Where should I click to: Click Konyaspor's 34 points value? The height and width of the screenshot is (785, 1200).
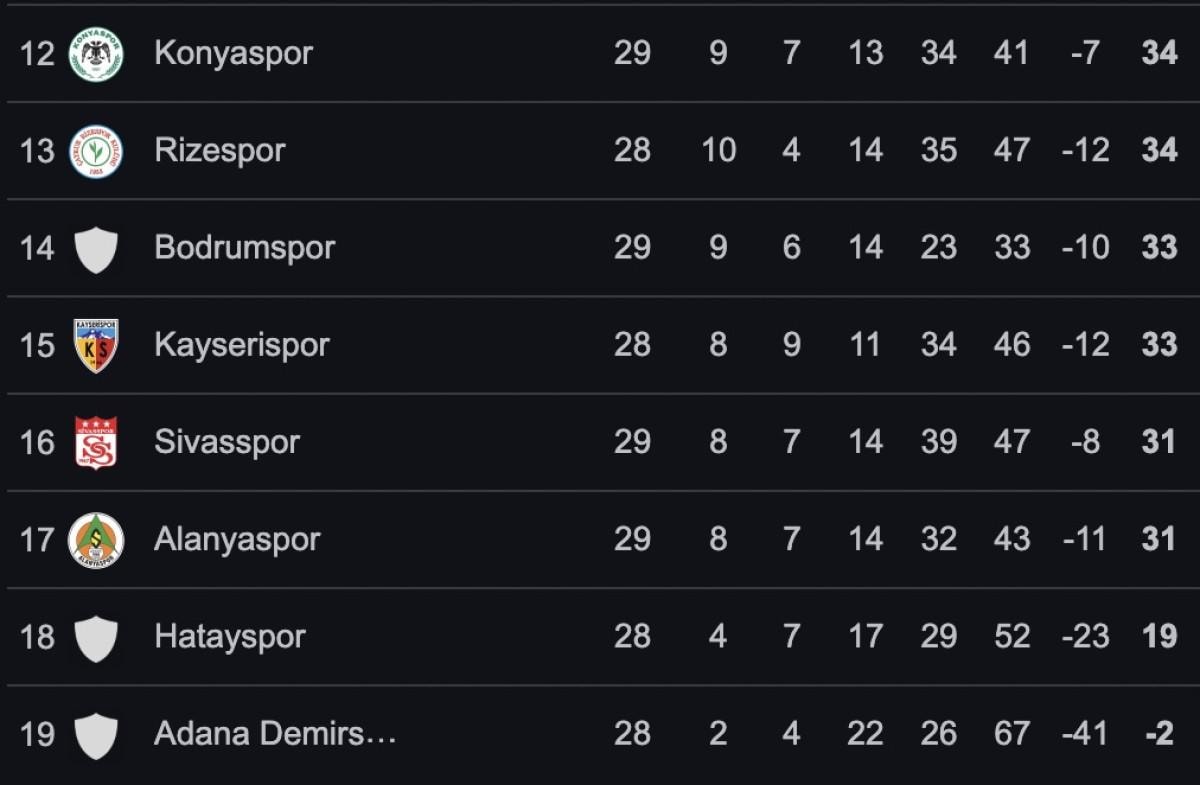(1159, 54)
